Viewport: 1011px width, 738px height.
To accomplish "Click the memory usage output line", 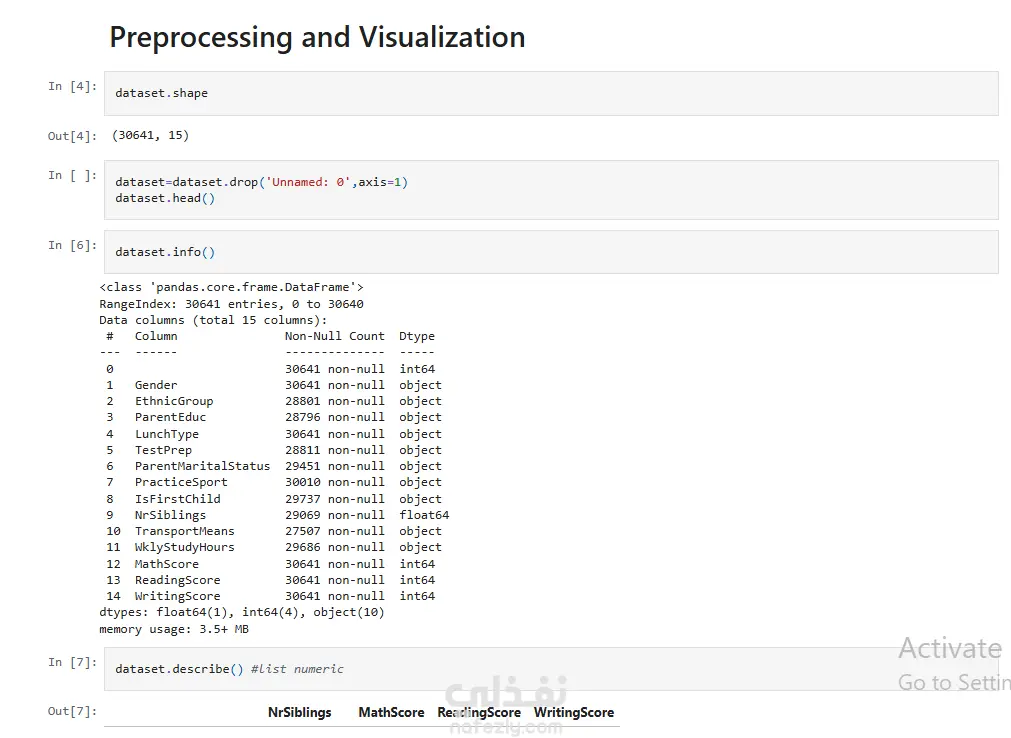I will [174, 629].
